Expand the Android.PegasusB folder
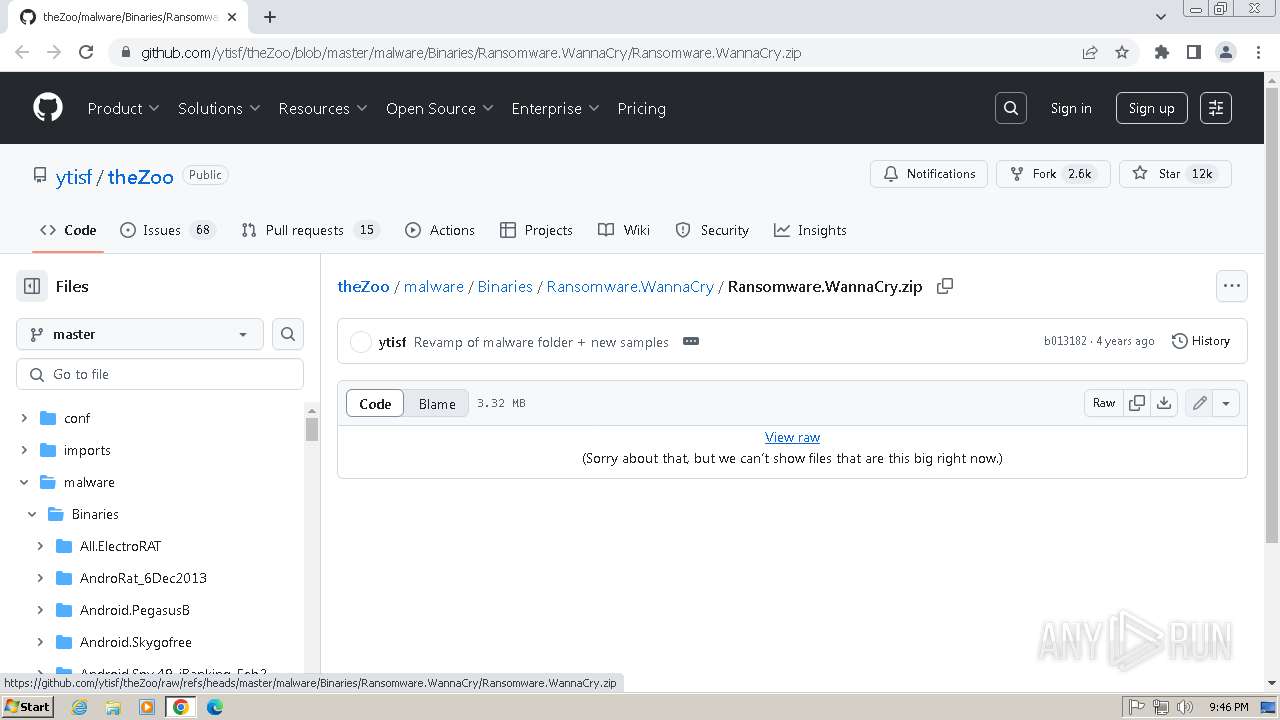Viewport: 1280px width, 720px height. click(x=40, y=610)
